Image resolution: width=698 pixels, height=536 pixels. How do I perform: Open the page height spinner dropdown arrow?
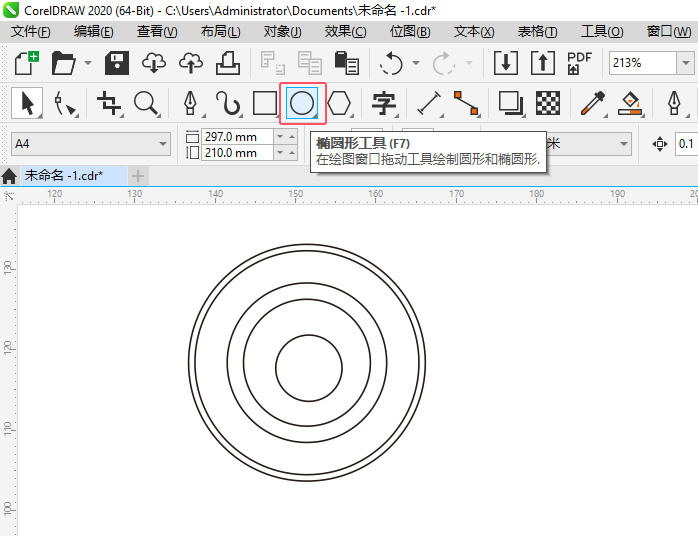(x=280, y=153)
